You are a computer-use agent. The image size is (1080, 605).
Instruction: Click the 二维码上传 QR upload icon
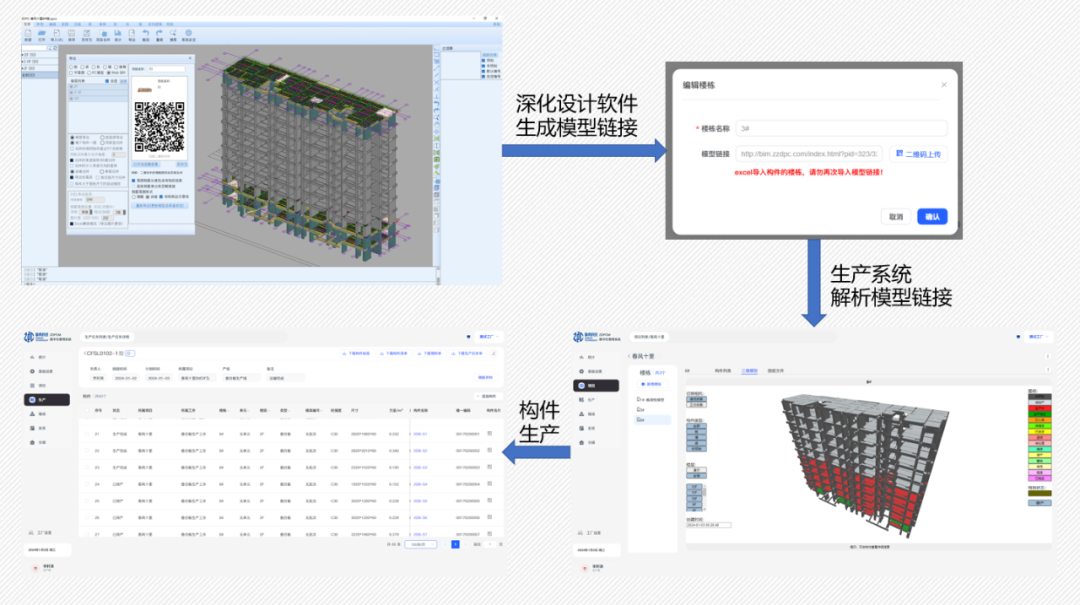899,154
